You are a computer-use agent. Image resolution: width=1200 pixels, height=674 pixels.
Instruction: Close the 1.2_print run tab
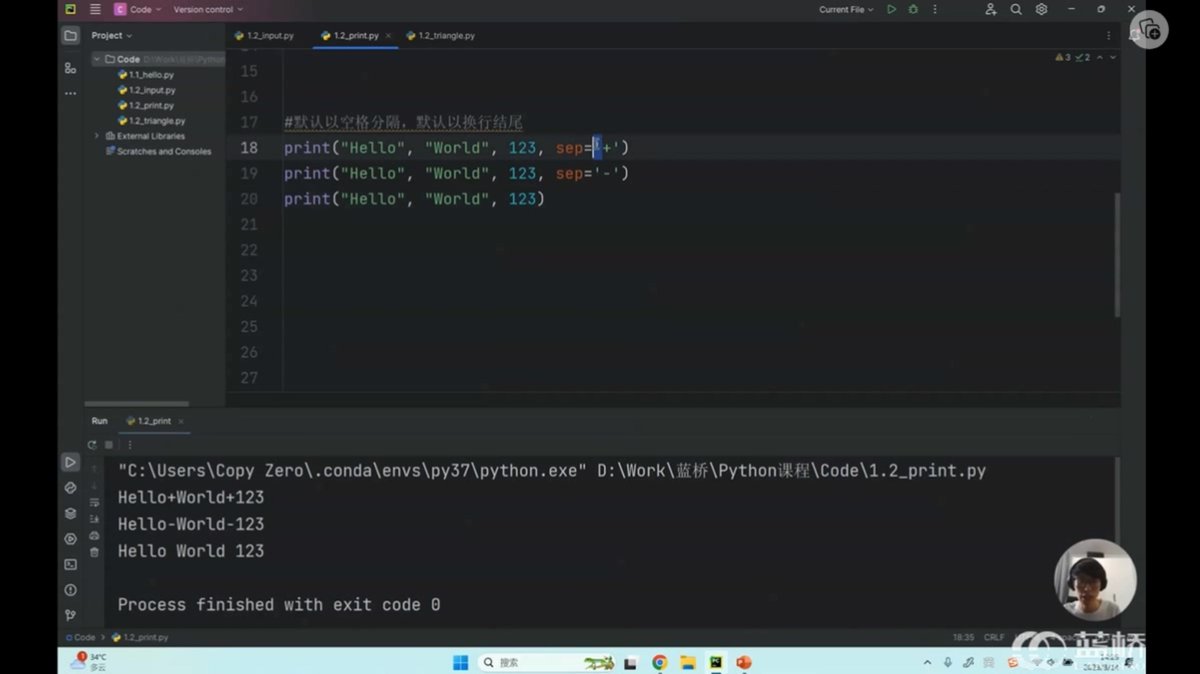182,421
